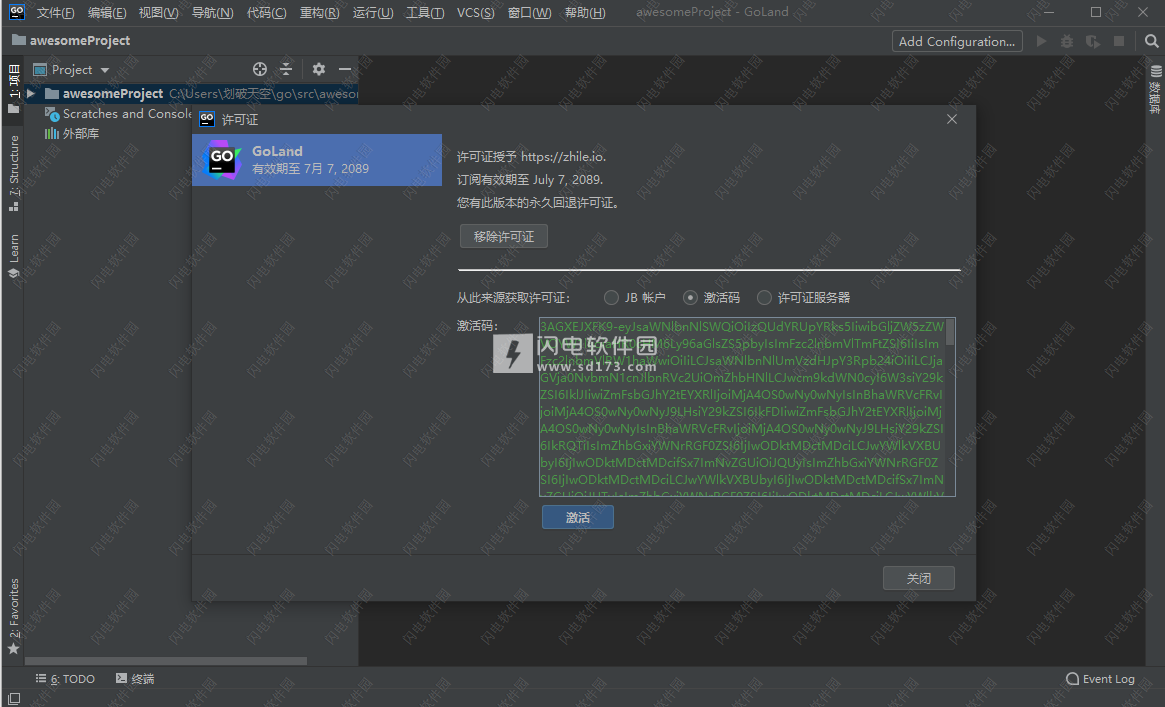Toggle the 1: Project side tab

(13, 88)
